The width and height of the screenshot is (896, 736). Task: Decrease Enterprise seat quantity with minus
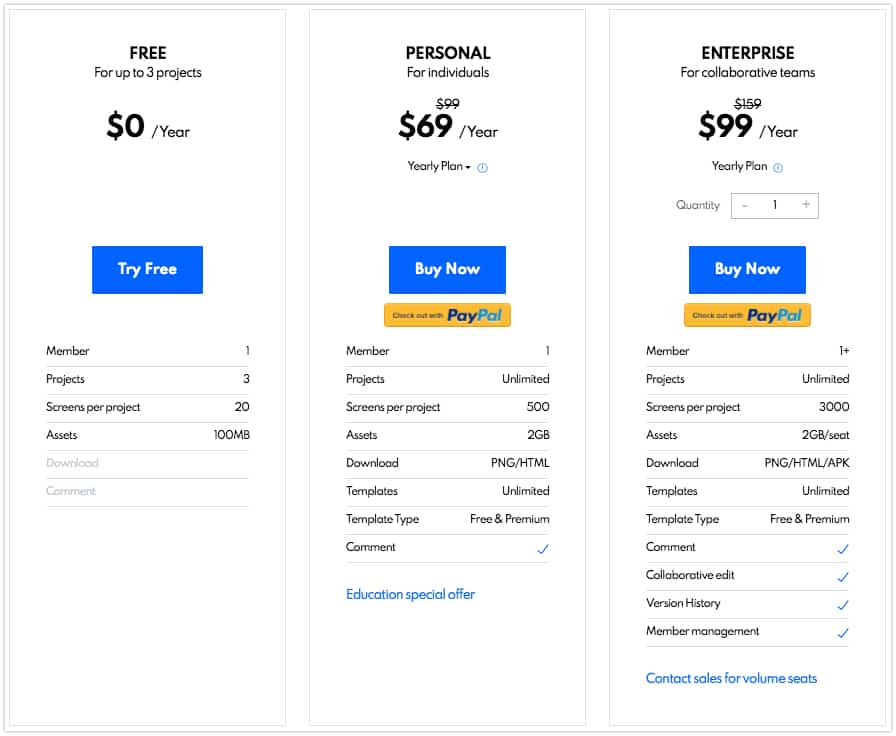click(x=745, y=205)
